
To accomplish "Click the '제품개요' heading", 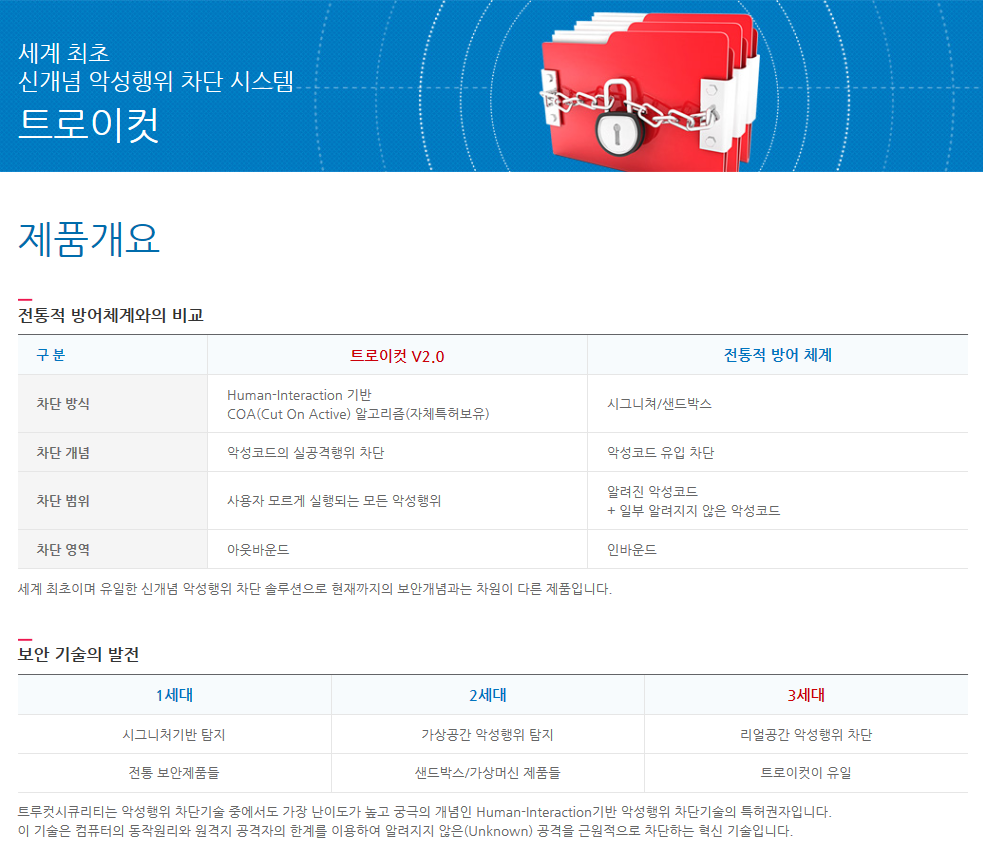I will (x=89, y=239).
